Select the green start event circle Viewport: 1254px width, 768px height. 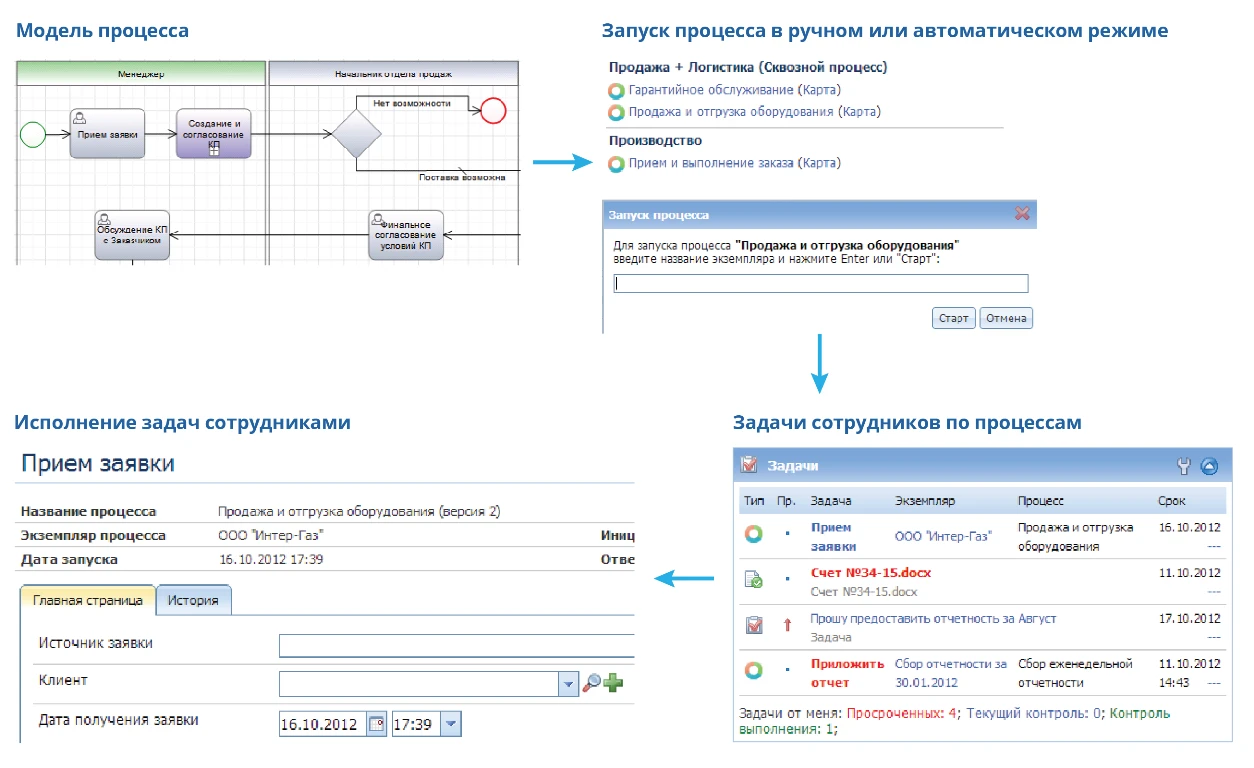33,134
